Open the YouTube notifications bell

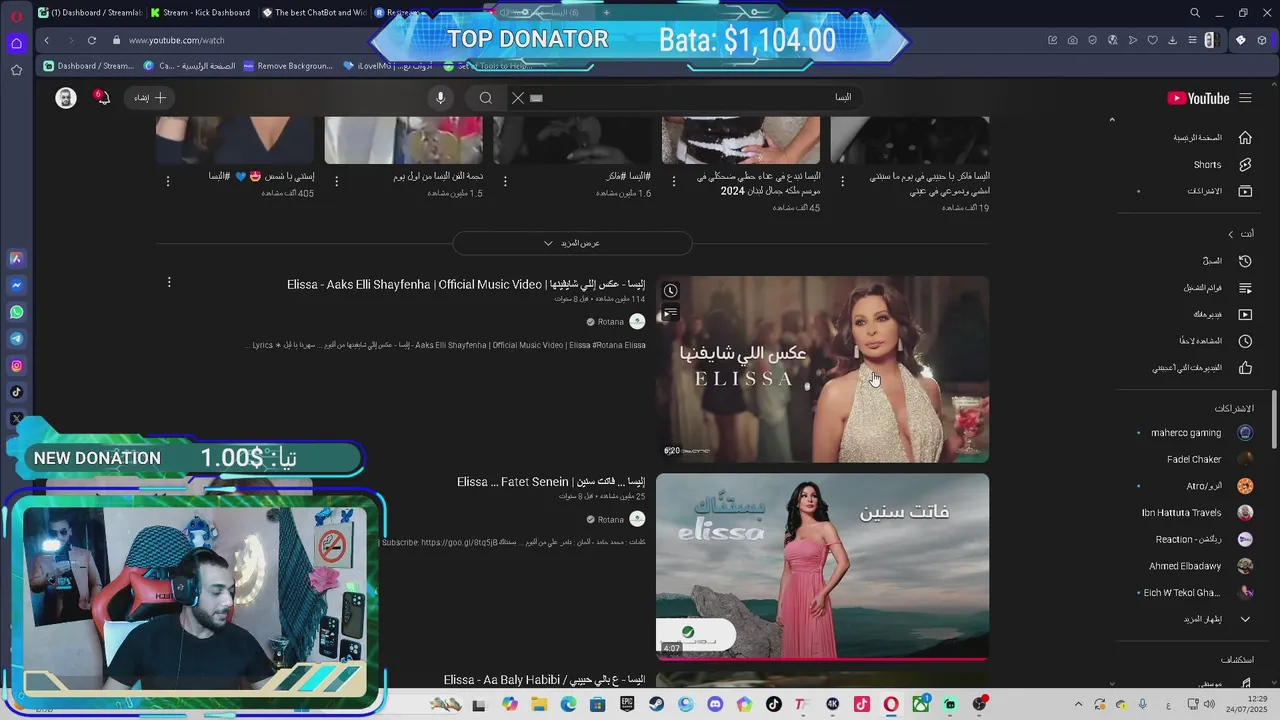click(x=102, y=97)
